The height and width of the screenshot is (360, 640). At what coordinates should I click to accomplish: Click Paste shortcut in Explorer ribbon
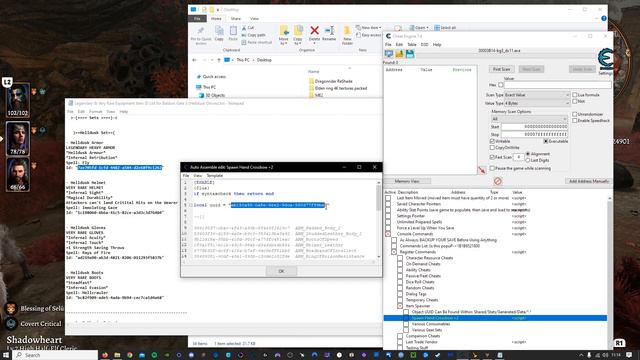257,42
